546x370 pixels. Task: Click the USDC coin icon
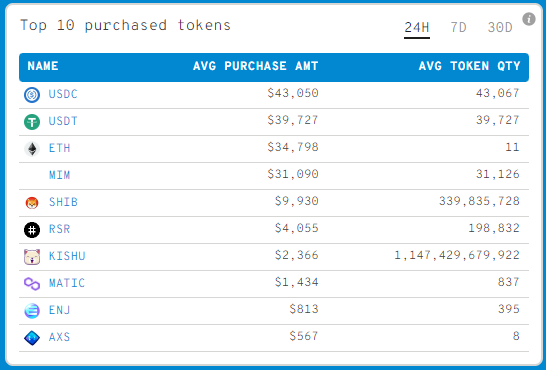point(32,95)
